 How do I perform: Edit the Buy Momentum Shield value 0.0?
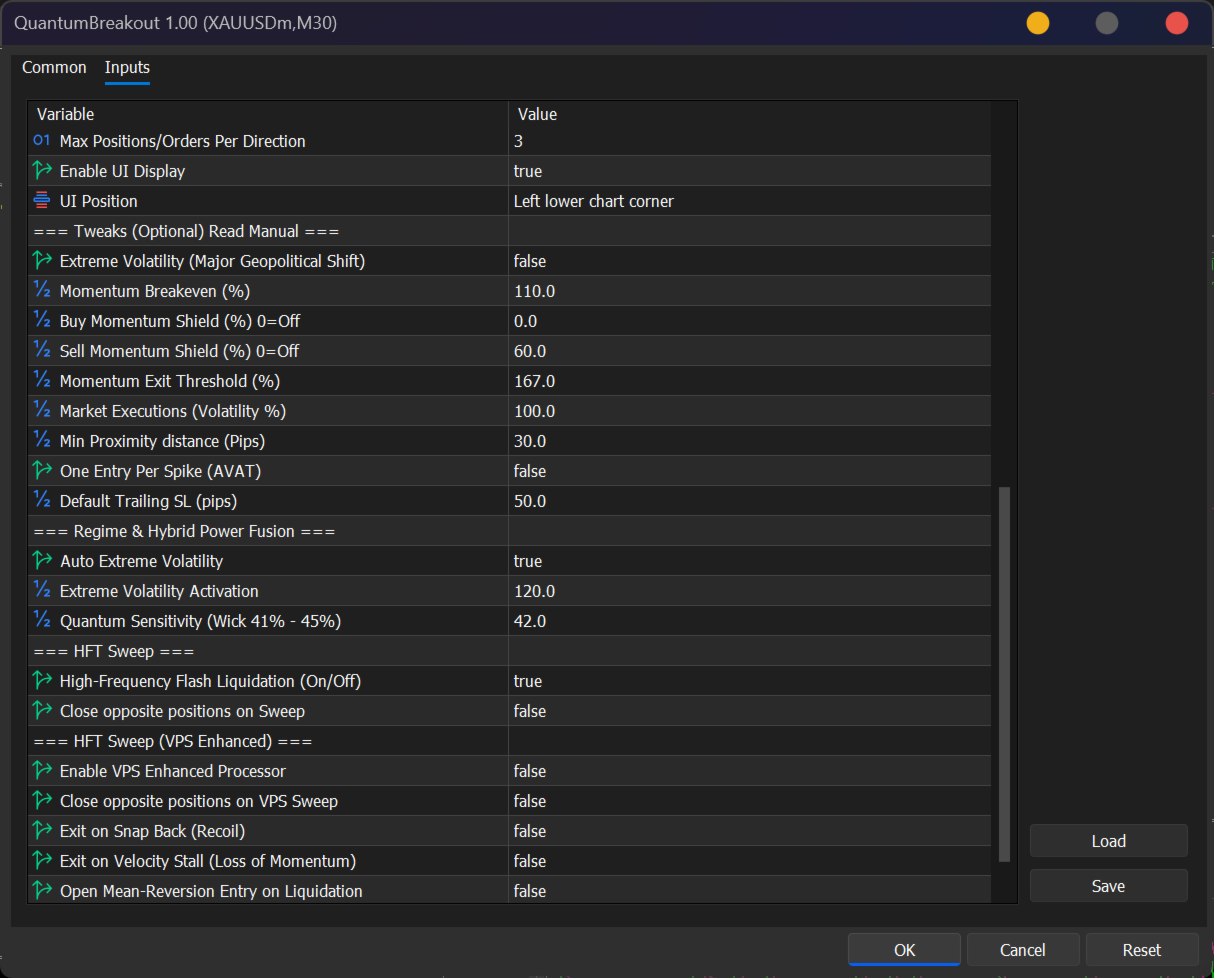point(749,321)
